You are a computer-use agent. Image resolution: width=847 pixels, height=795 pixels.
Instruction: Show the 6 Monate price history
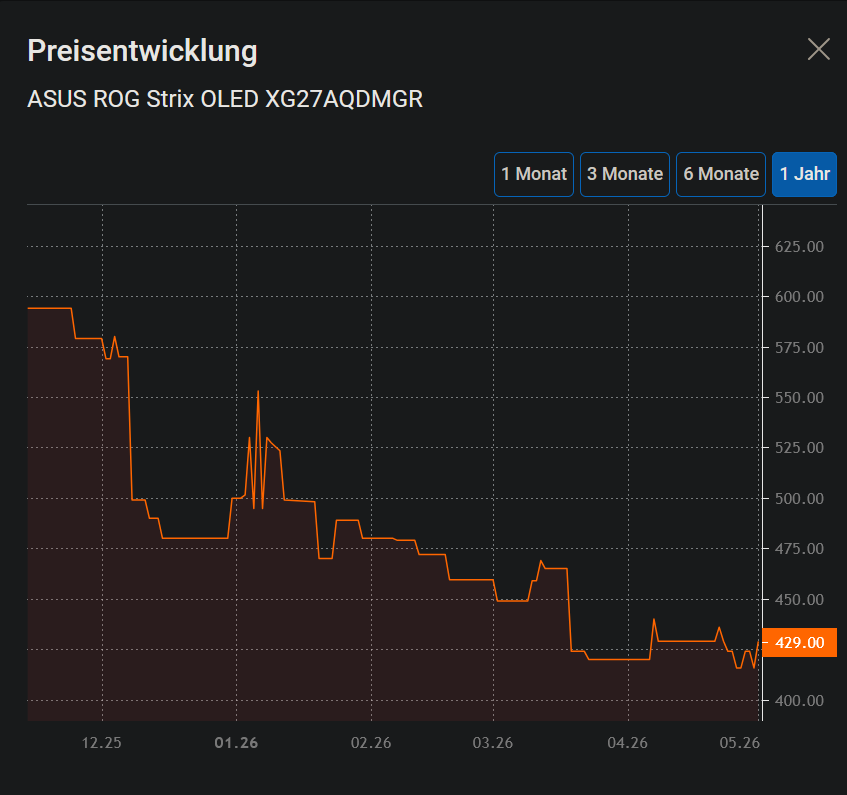coord(721,174)
